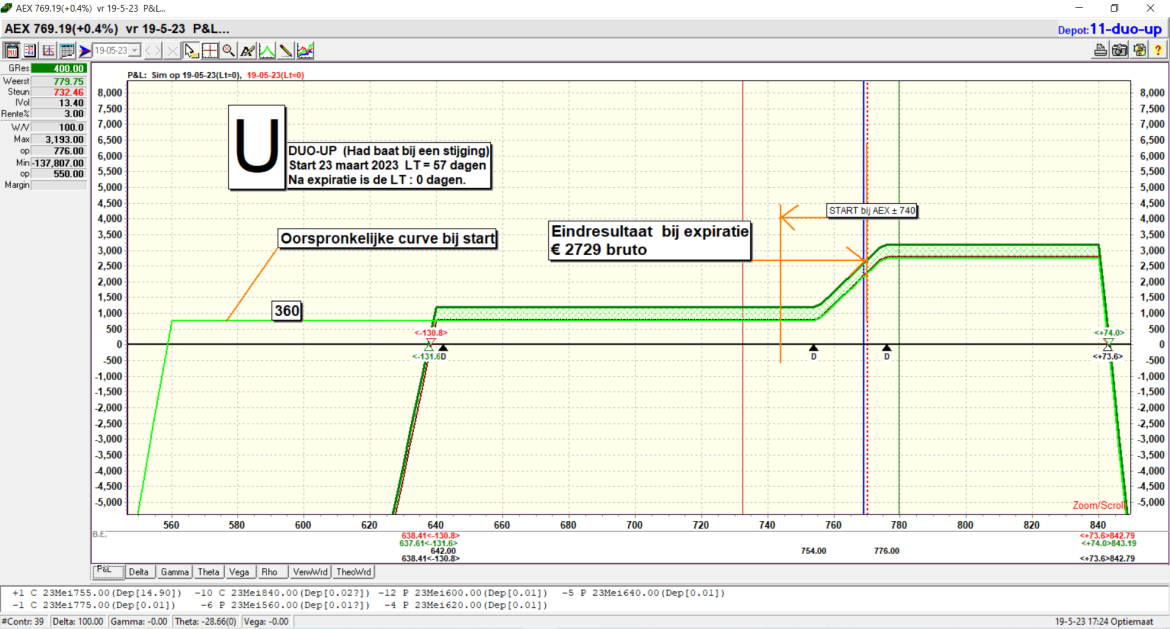
Task: Select the magnifier zoom tool
Action: (x=228, y=51)
